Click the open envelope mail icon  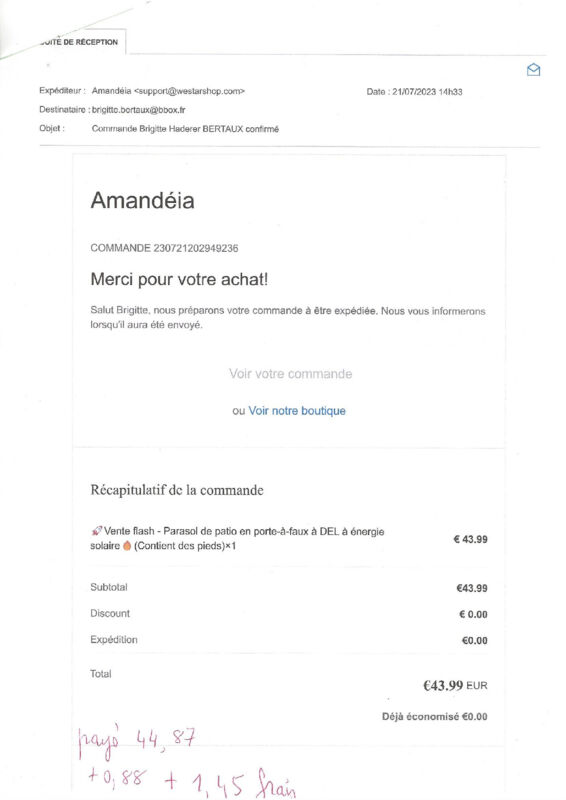[533, 70]
